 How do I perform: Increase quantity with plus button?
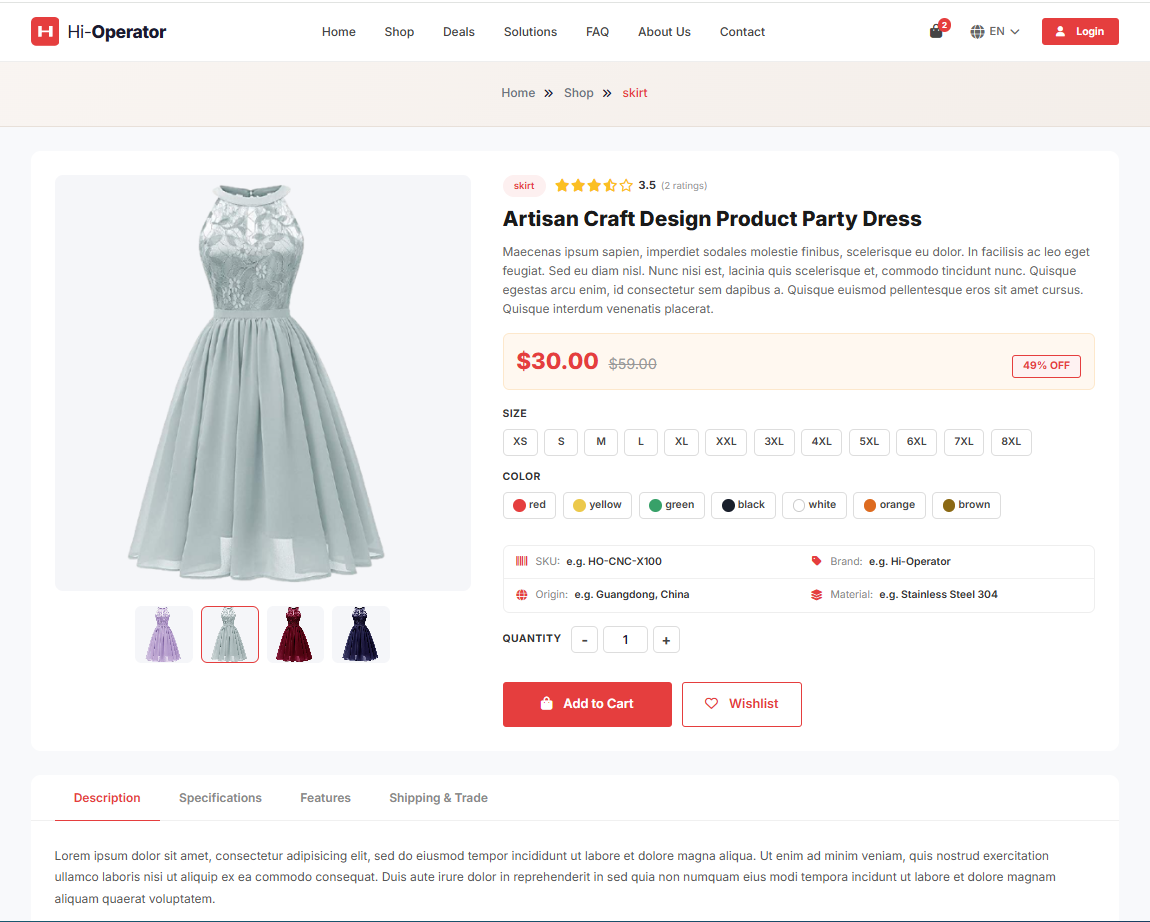pos(666,640)
